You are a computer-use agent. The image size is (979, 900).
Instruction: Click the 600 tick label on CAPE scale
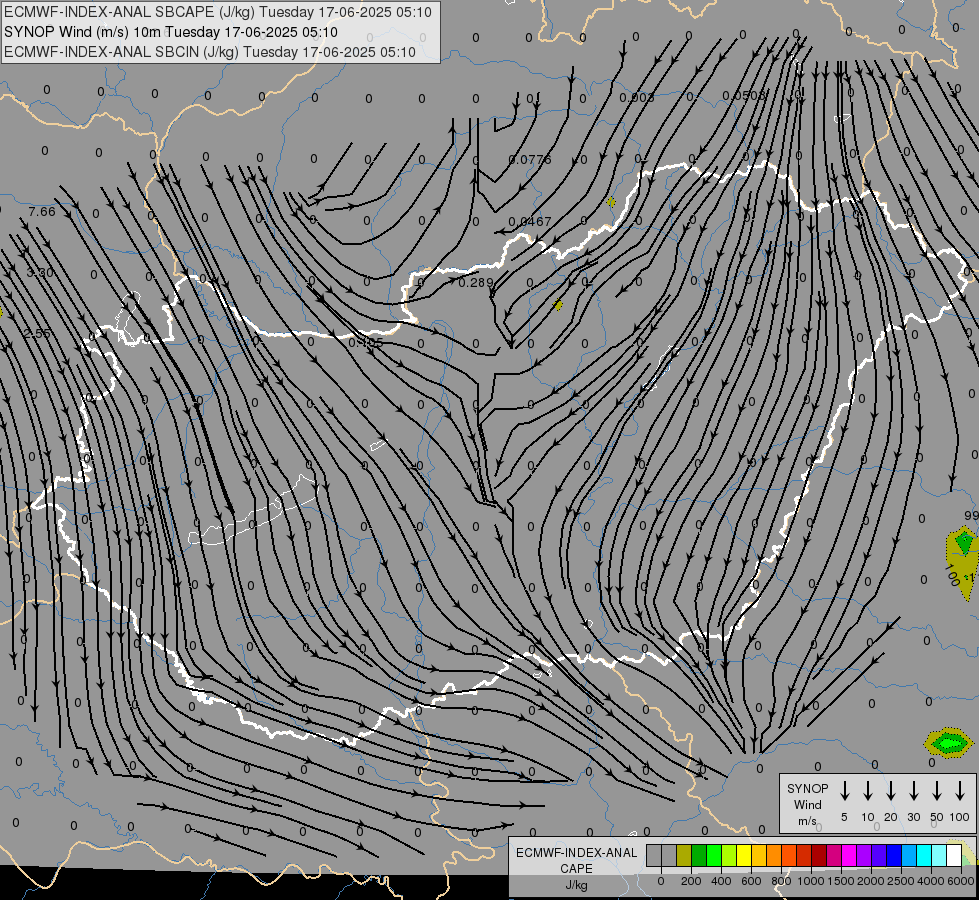[x=751, y=881]
